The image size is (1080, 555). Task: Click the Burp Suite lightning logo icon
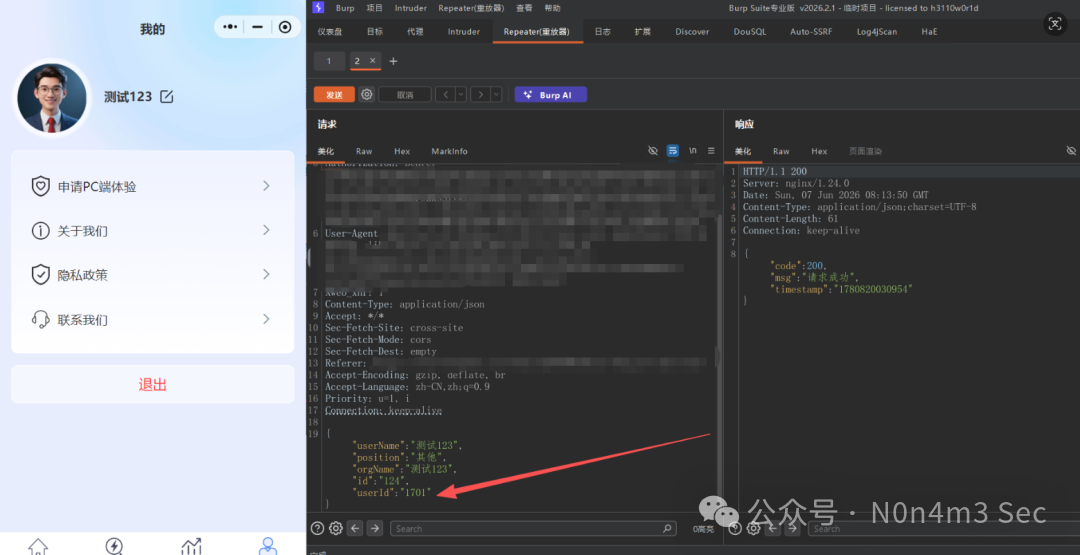pos(318,8)
